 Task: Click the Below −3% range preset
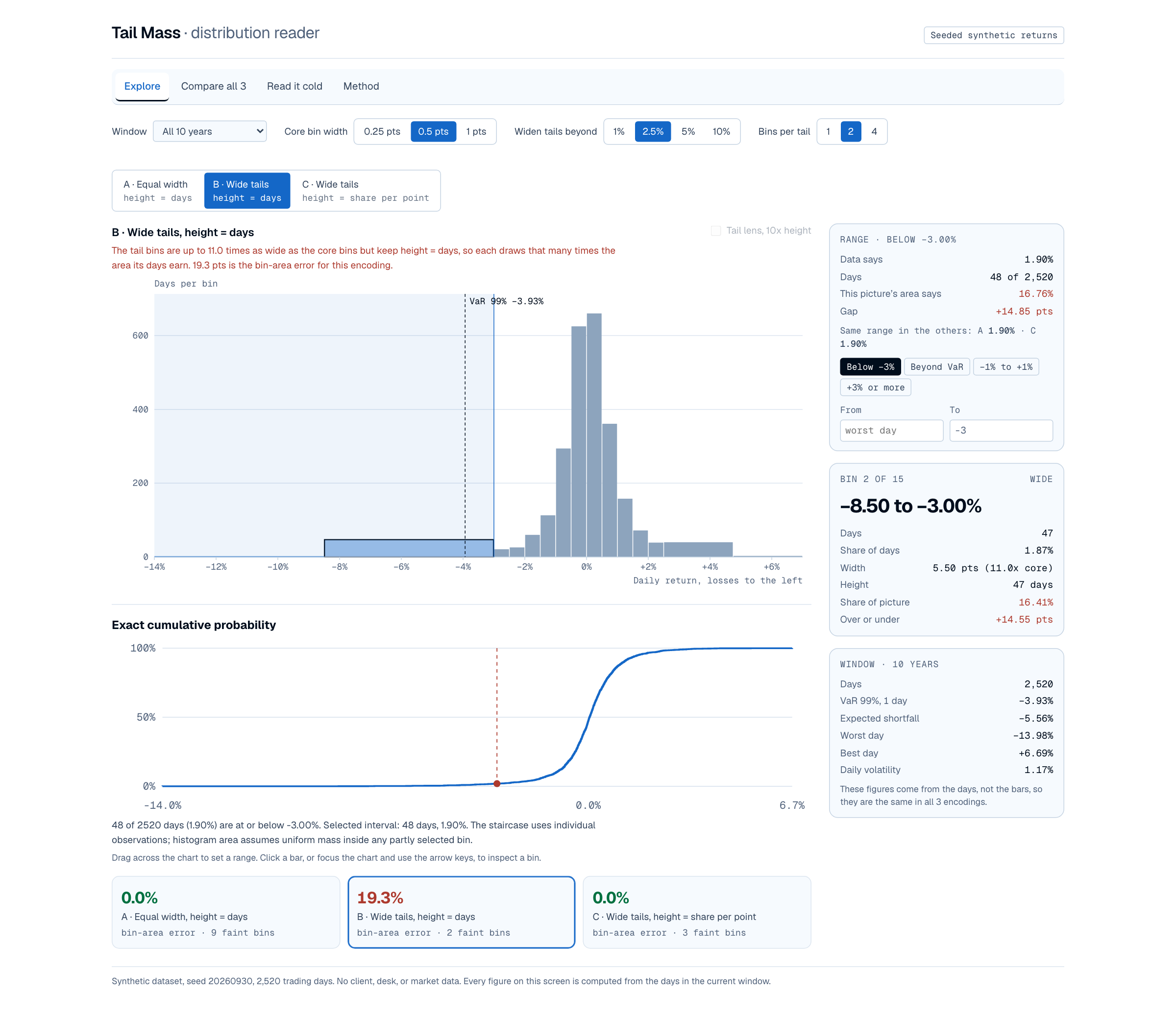coord(870,366)
